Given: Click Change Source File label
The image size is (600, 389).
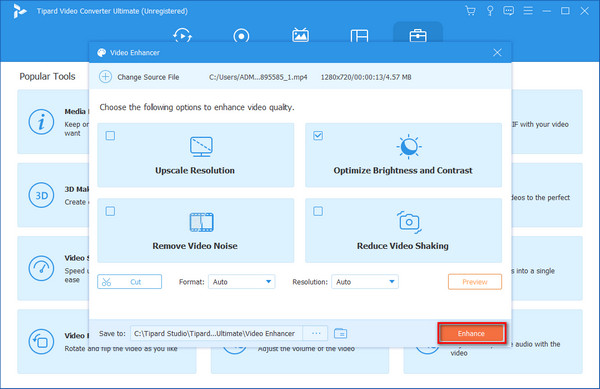Looking at the screenshot, I should pyautogui.click(x=148, y=77).
